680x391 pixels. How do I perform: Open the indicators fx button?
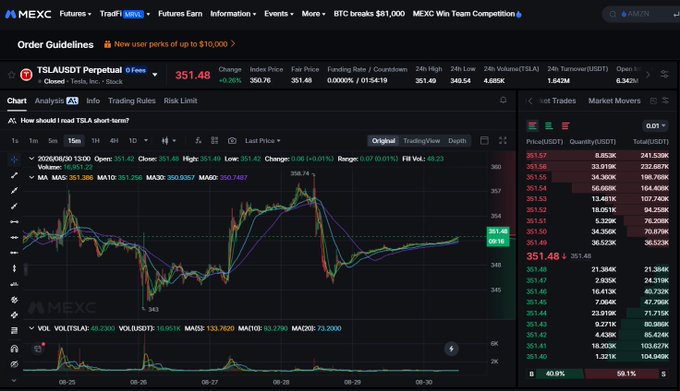pyautogui.click(x=198, y=140)
